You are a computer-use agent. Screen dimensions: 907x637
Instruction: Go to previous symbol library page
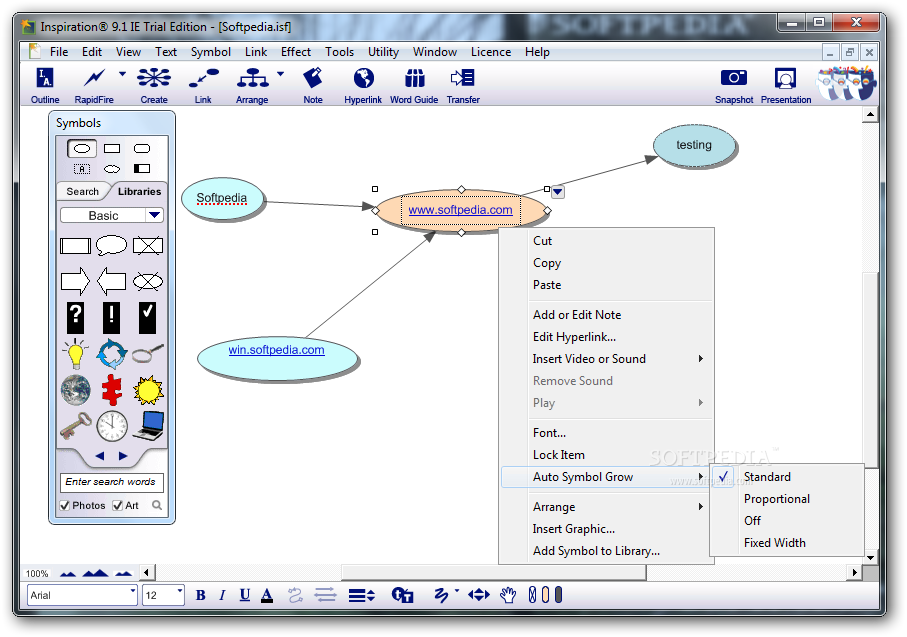[x=99, y=456]
